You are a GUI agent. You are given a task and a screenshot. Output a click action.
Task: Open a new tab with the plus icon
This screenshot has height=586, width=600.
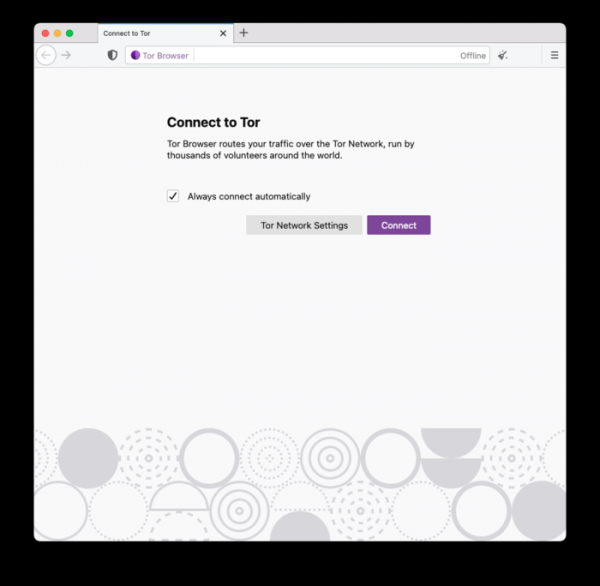[244, 33]
